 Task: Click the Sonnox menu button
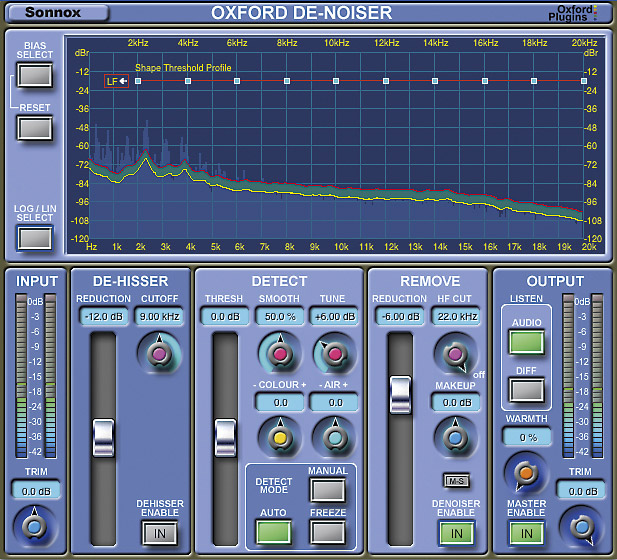coord(58,13)
